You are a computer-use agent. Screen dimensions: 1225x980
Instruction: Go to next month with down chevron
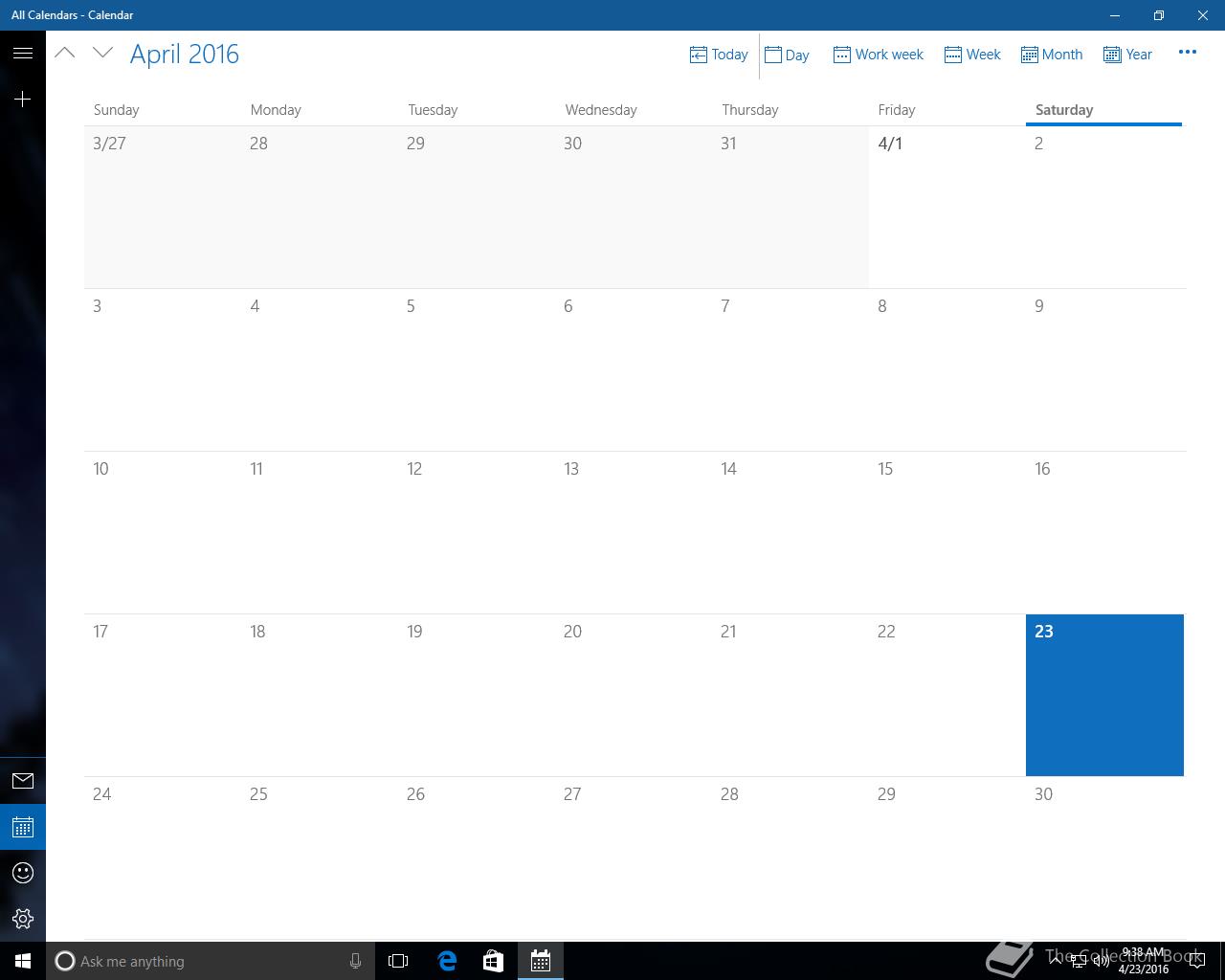(103, 54)
